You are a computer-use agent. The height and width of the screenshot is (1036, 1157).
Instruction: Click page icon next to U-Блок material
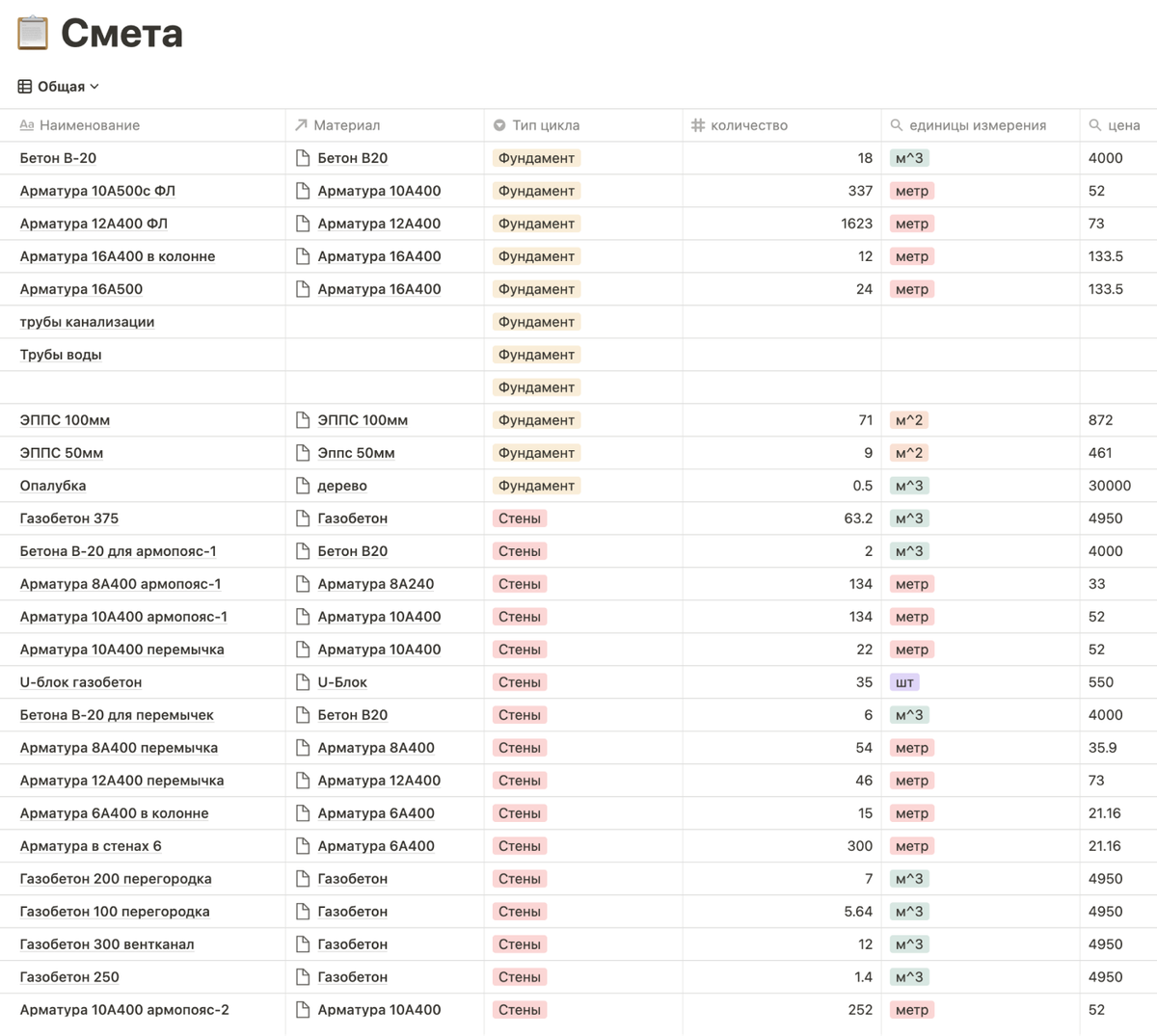click(303, 682)
